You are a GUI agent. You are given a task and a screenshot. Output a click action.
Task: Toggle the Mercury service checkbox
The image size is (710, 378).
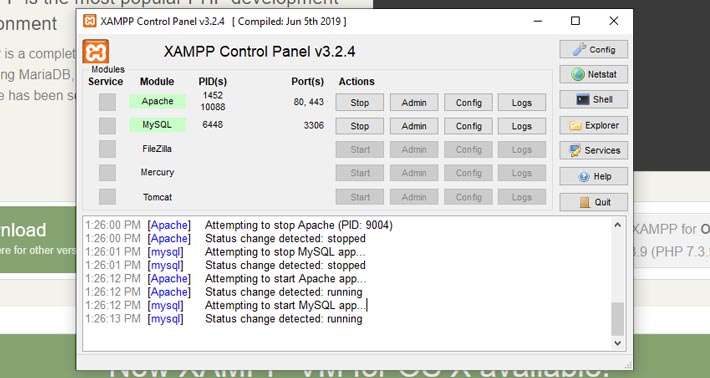point(107,172)
